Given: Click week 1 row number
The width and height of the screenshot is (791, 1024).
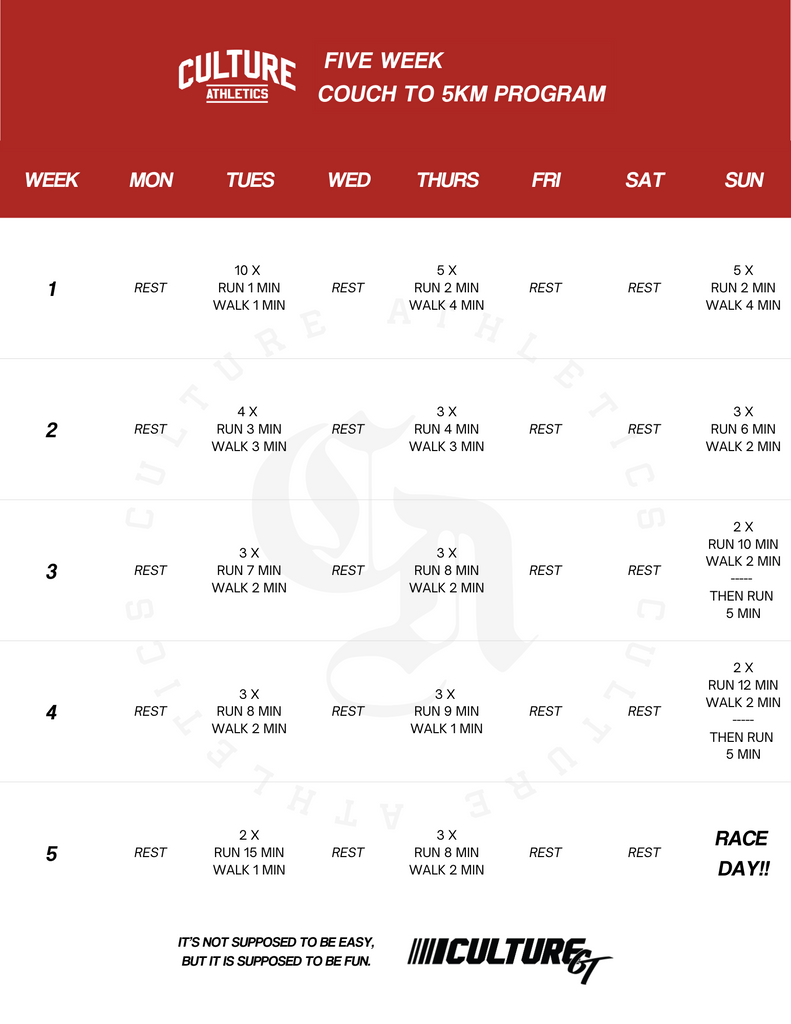Looking at the screenshot, I should (x=52, y=289).
